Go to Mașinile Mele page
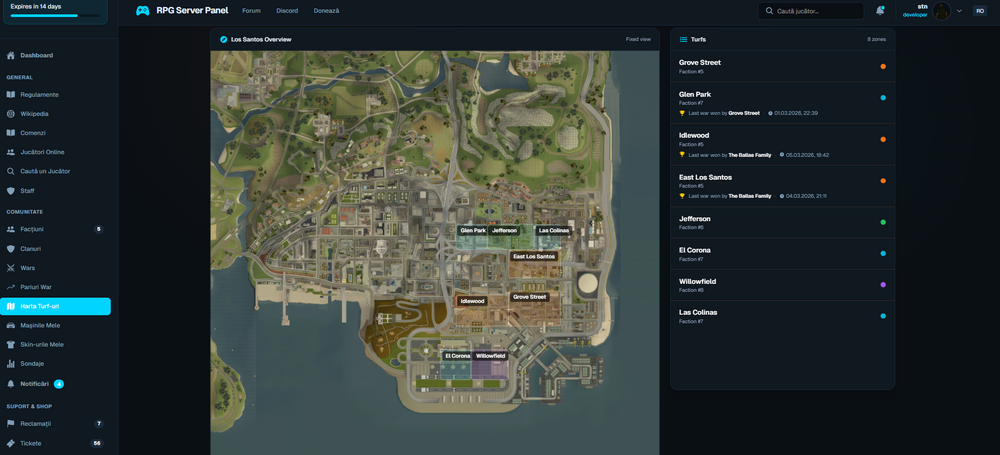This screenshot has width=1000, height=455. 55,325
